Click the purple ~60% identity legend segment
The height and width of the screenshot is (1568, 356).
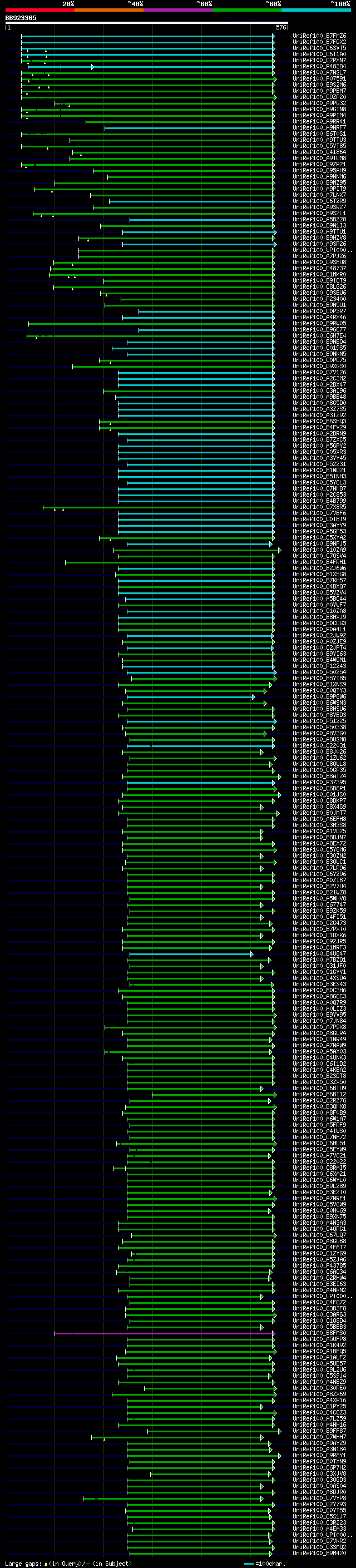click(179, 10)
